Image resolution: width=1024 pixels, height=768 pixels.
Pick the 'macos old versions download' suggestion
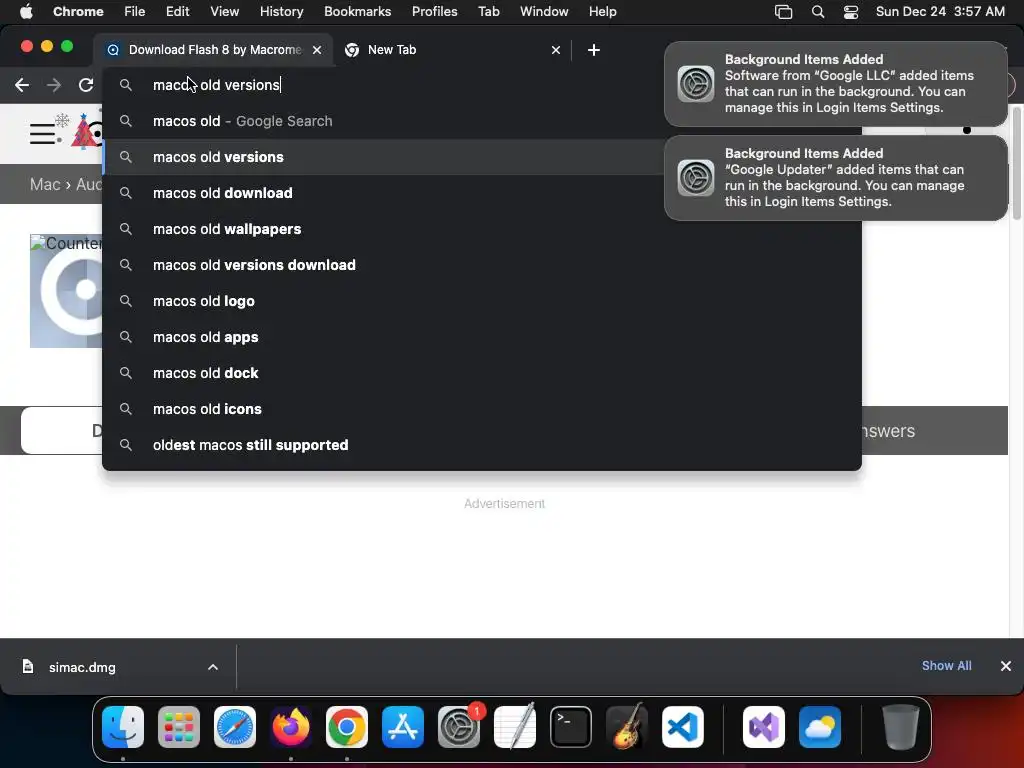tap(482, 264)
